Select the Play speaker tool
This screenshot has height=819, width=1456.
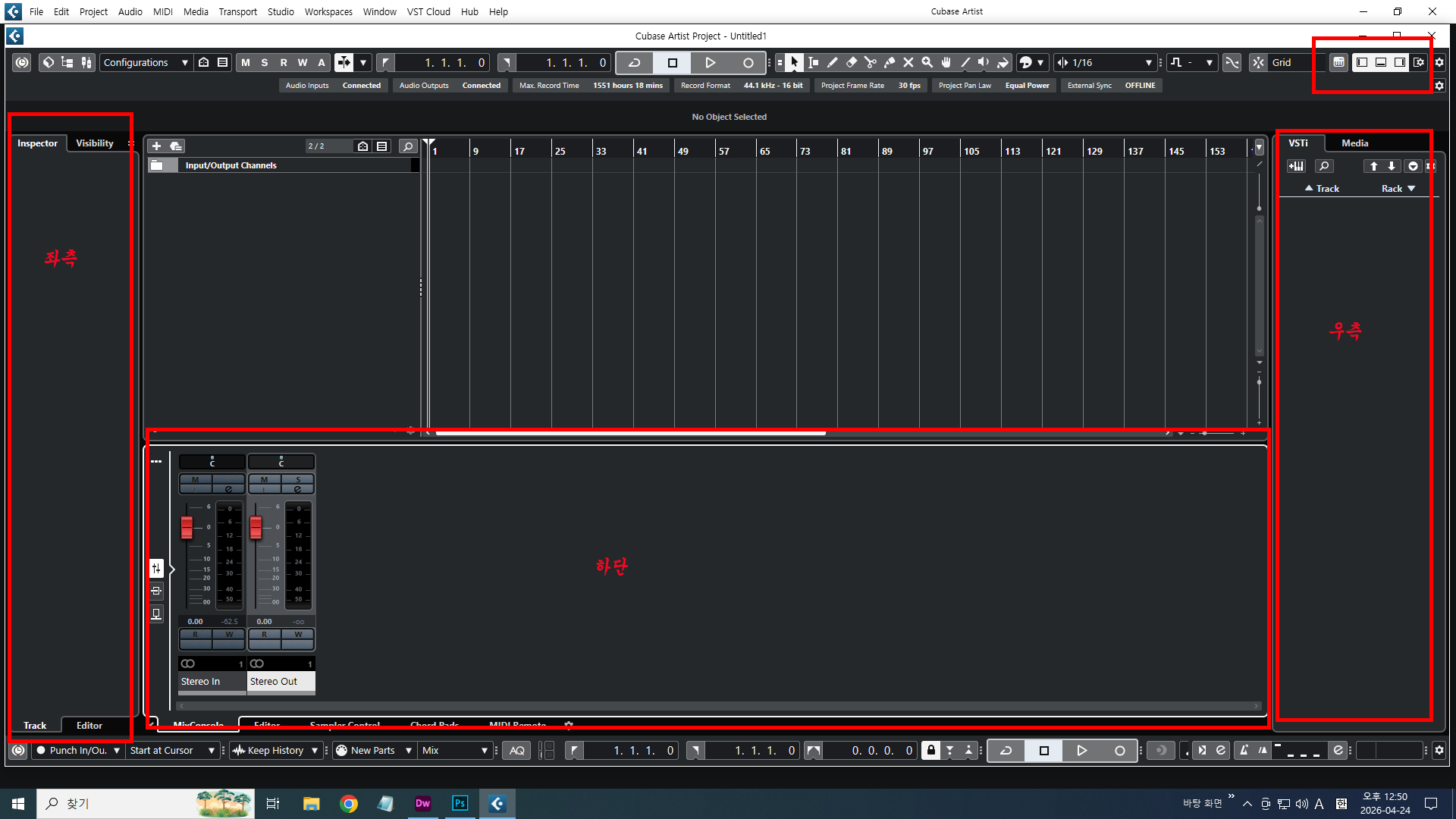pyautogui.click(x=984, y=63)
